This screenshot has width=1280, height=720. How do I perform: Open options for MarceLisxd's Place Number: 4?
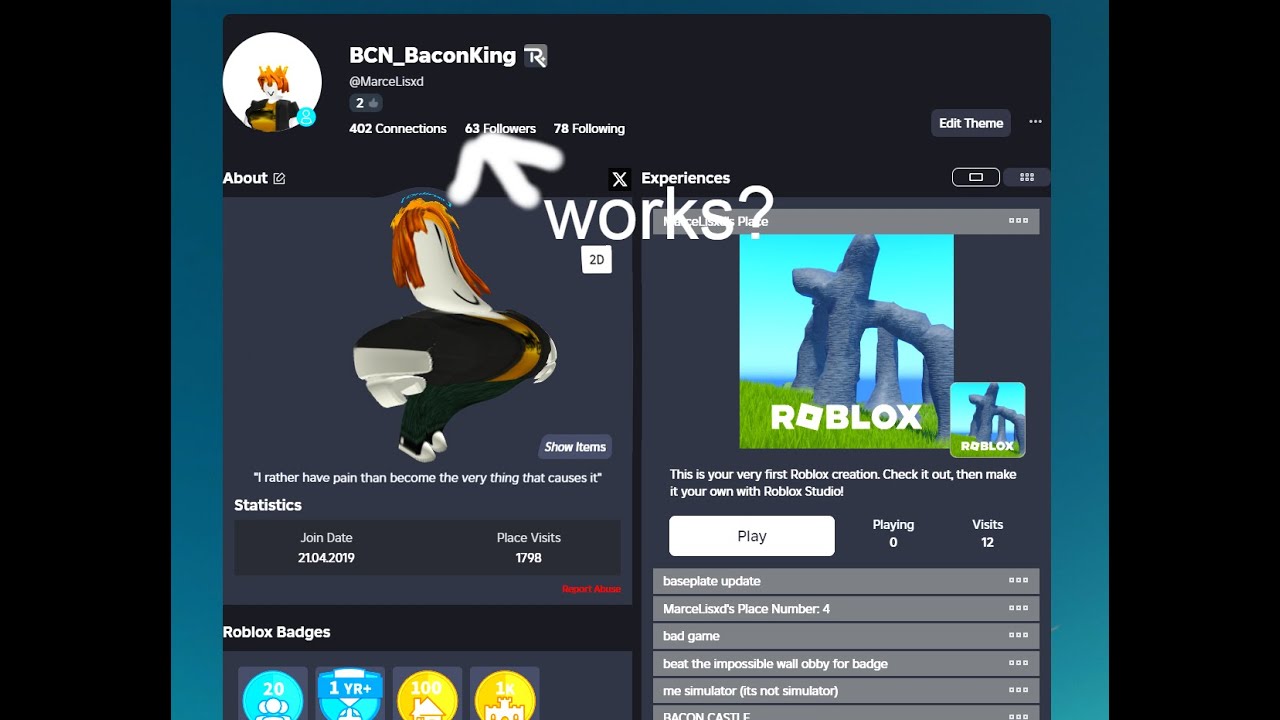pyautogui.click(x=1018, y=608)
